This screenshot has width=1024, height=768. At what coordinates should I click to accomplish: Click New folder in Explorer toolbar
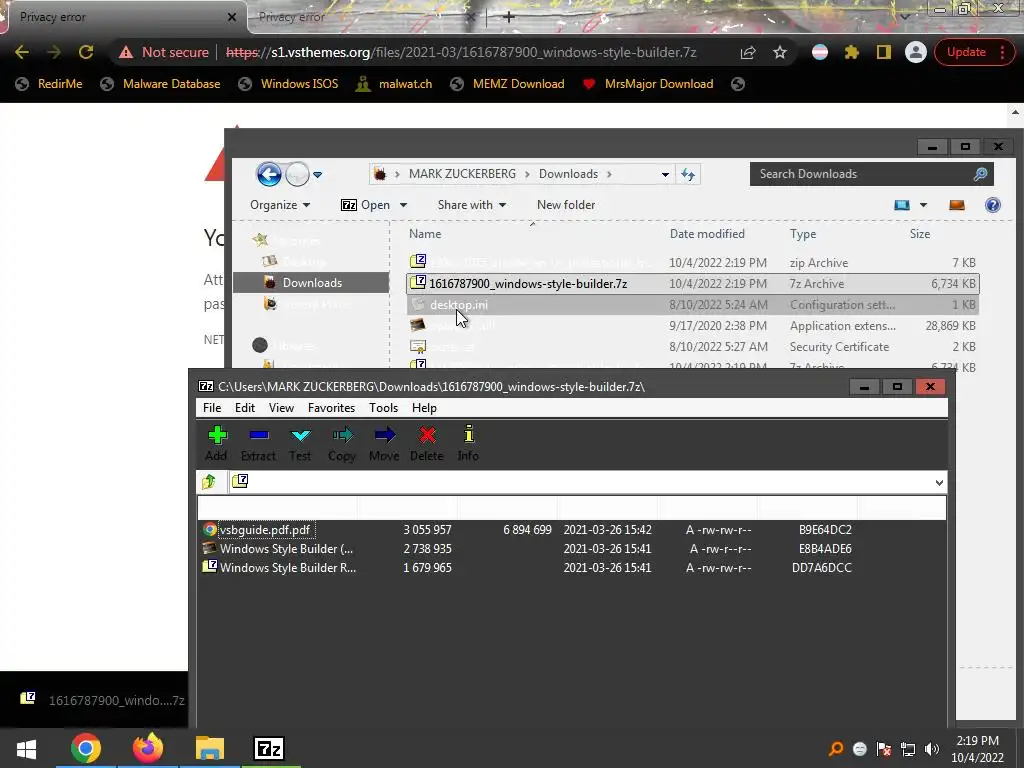566,205
